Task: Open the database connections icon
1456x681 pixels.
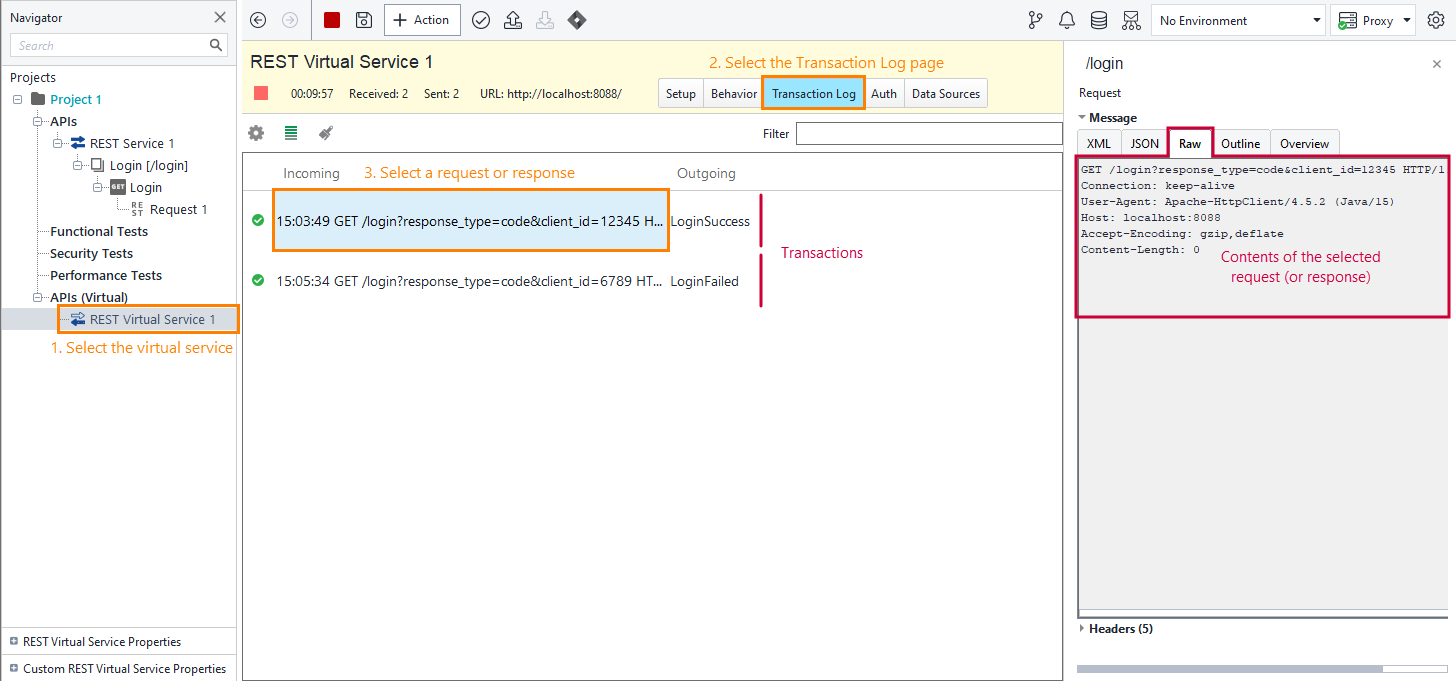Action: tap(1097, 19)
